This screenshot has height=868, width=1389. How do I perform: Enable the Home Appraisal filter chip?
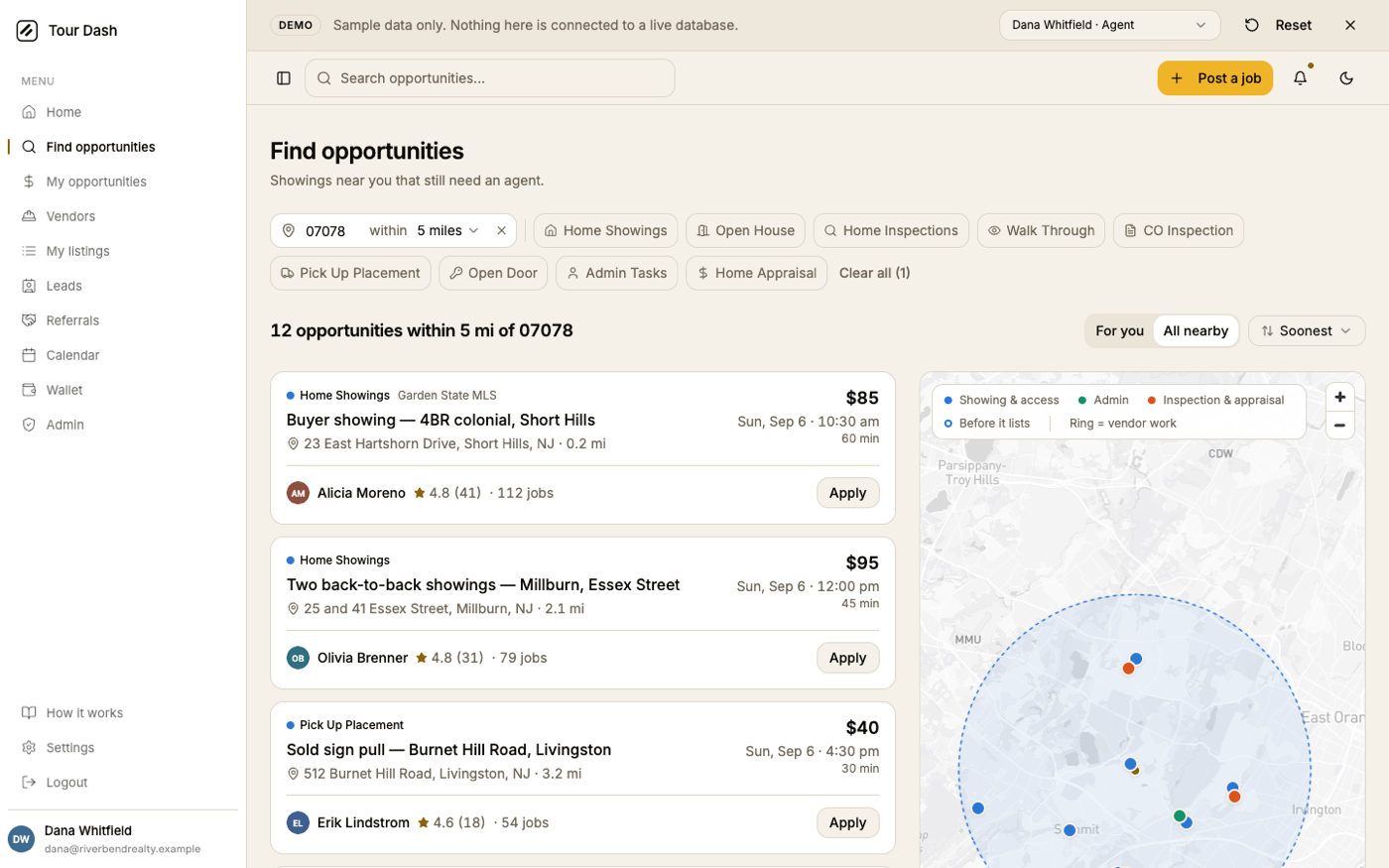pyautogui.click(x=756, y=273)
